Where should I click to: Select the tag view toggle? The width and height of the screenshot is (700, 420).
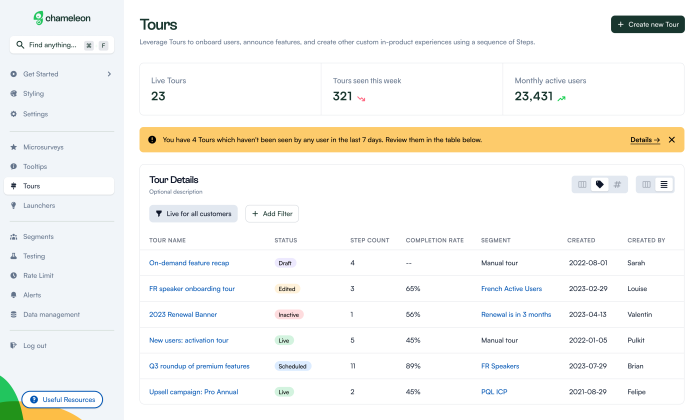pos(600,184)
